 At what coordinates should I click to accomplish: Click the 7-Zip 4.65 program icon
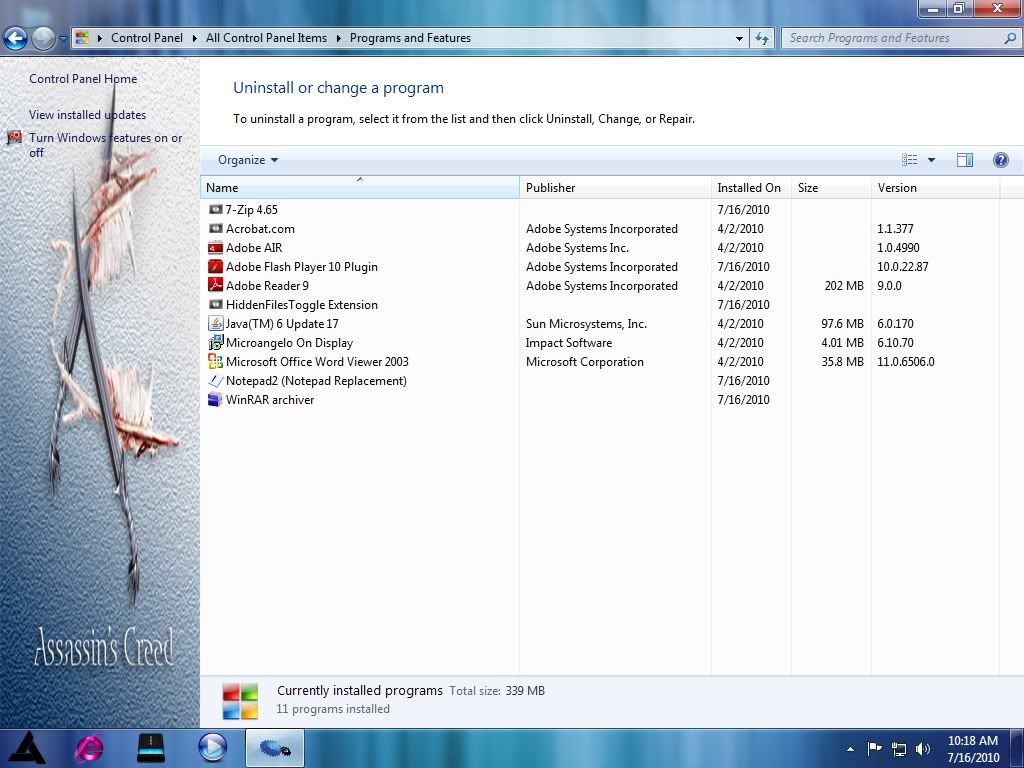pyautogui.click(x=216, y=210)
